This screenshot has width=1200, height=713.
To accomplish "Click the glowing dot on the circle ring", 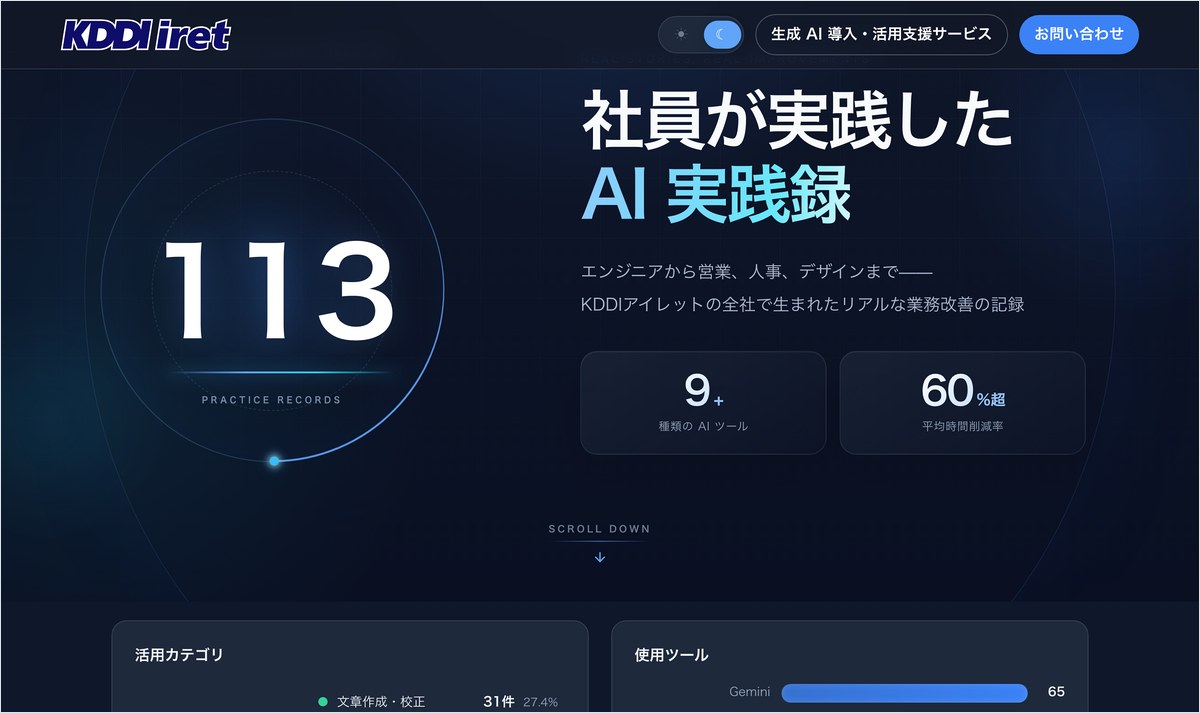I will 274,461.
